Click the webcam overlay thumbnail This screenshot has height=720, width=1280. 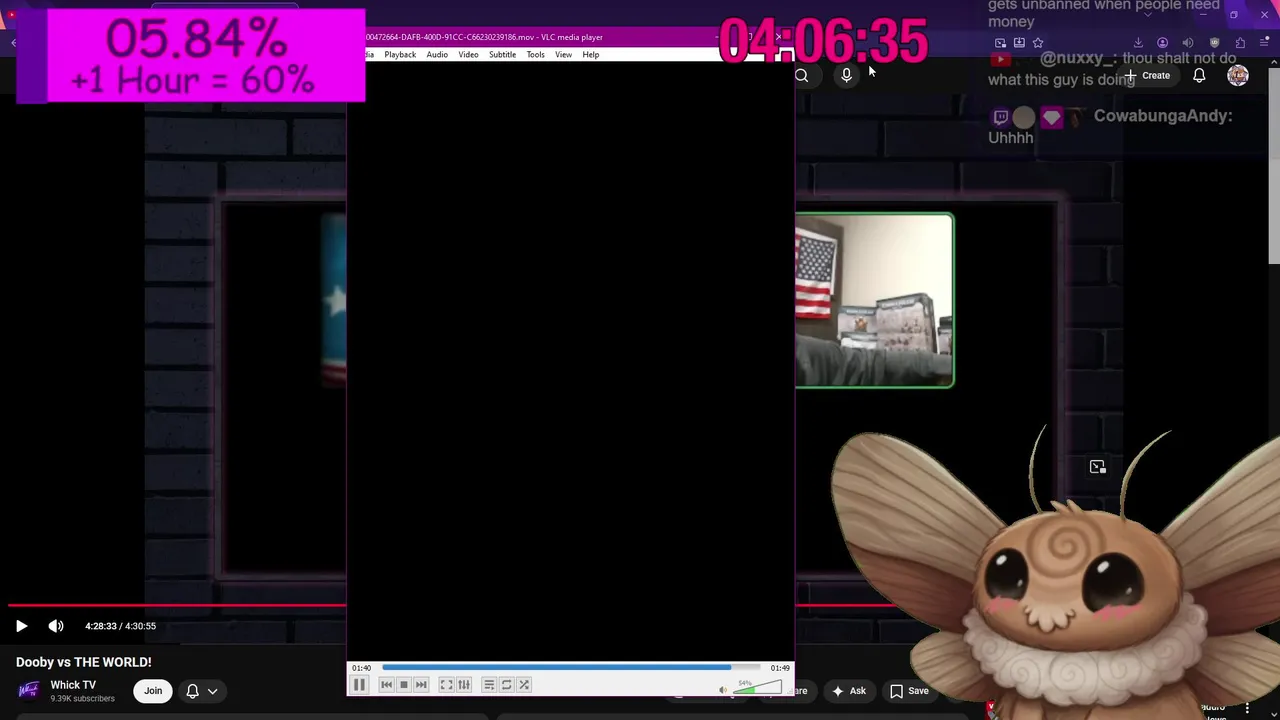tap(874, 300)
